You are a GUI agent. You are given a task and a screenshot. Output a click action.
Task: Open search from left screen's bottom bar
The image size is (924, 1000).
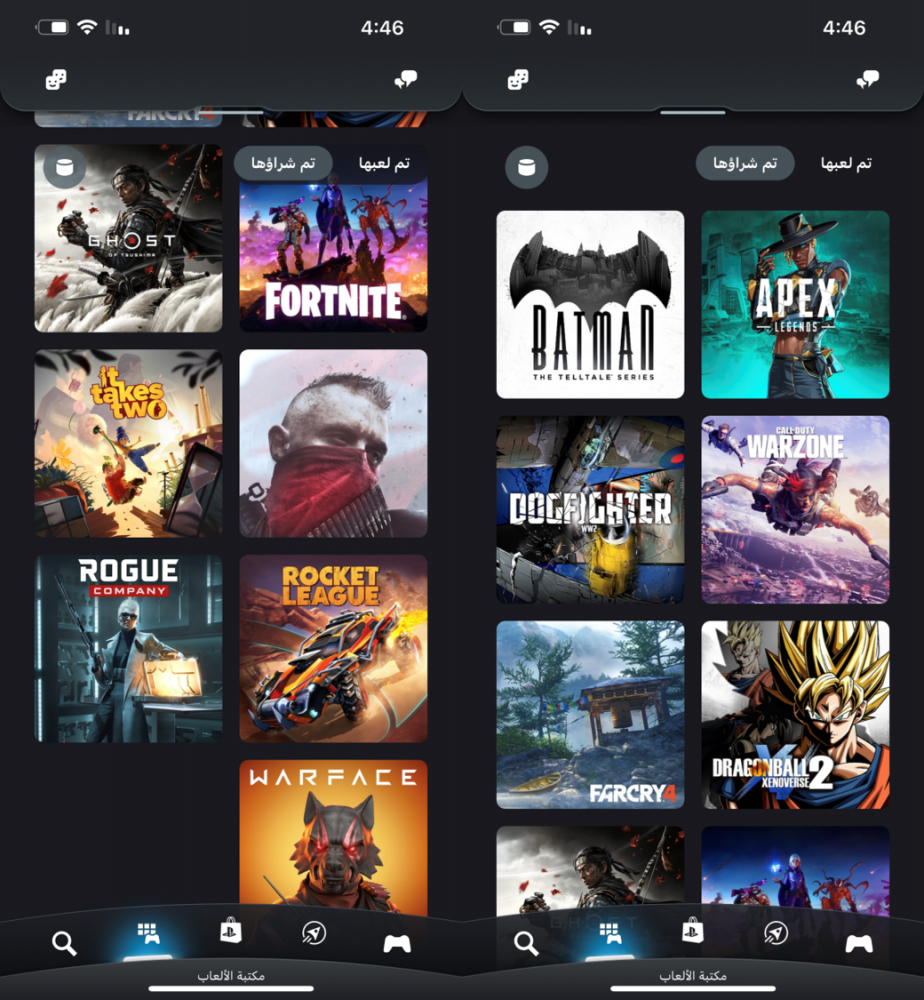click(x=64, y=943)
